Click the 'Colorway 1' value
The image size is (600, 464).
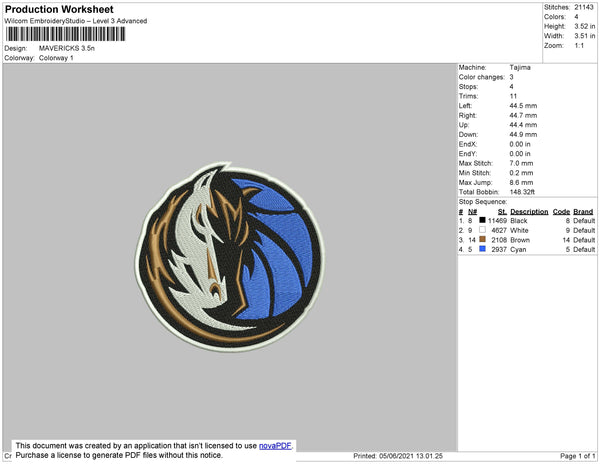point(56,58)
